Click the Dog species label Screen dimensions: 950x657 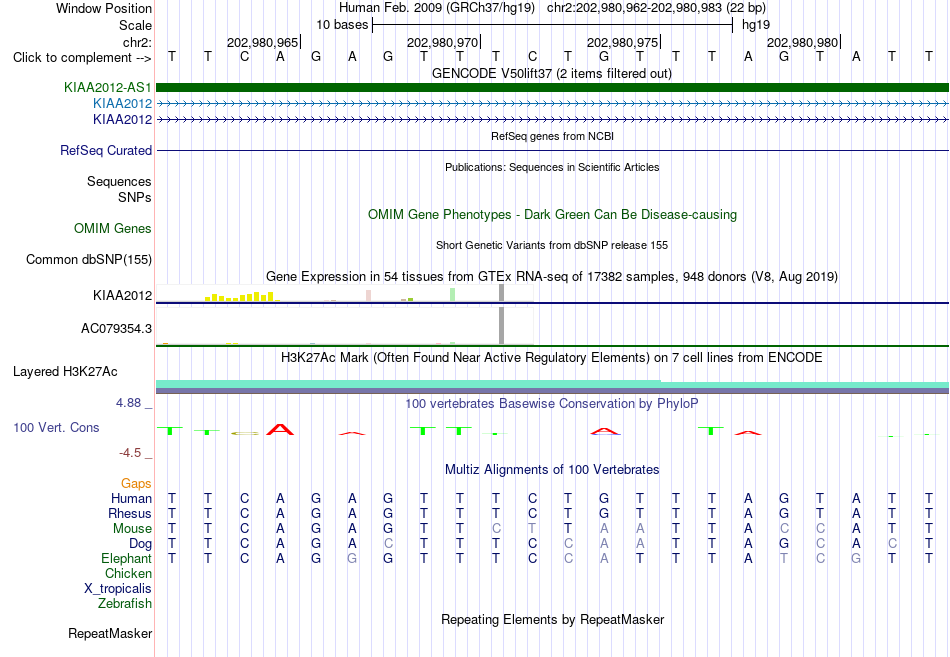[140, 544]
